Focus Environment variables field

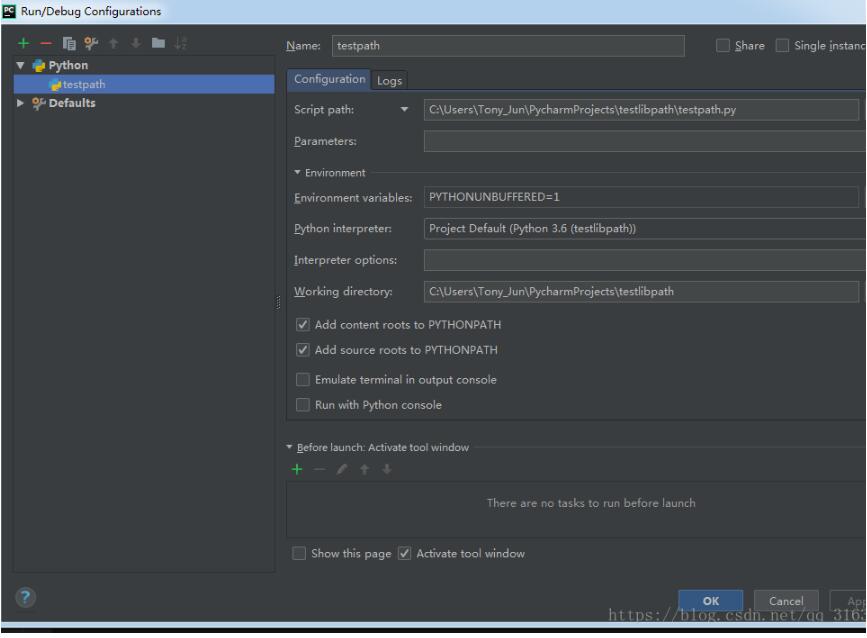[641, 197]
